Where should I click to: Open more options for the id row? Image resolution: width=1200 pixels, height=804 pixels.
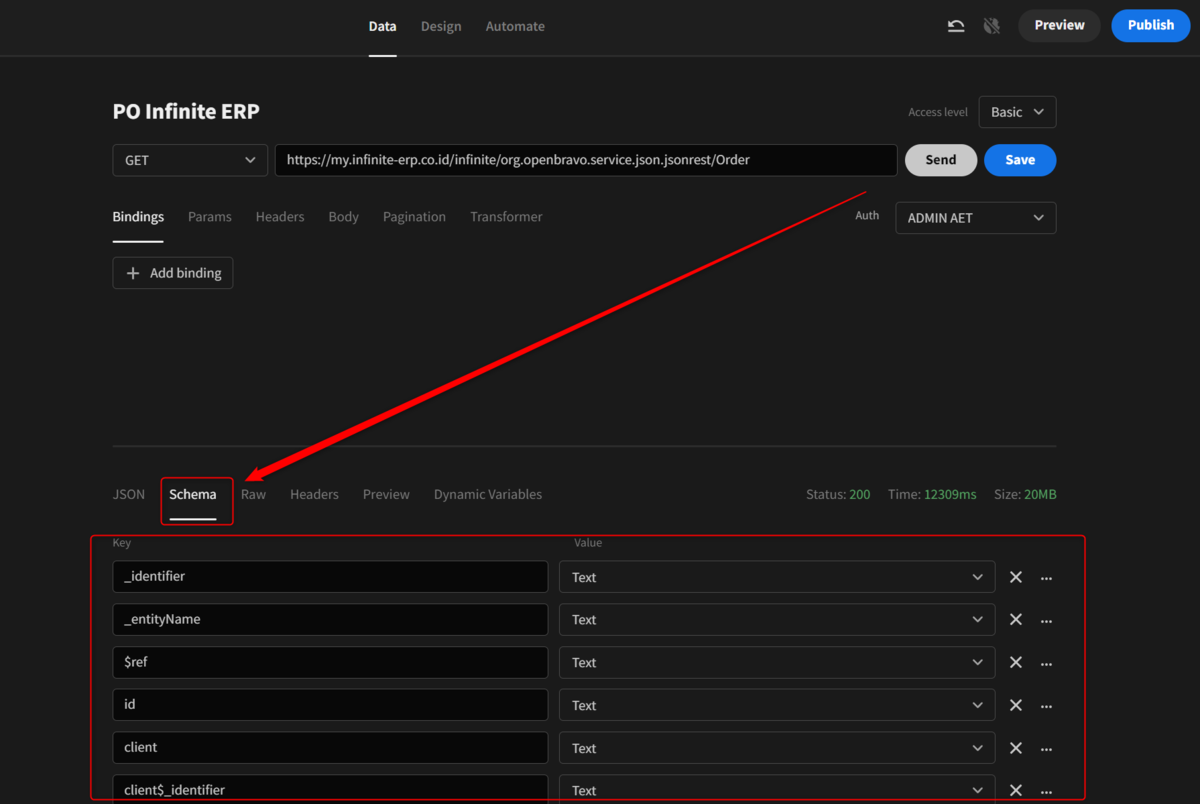1046,705
